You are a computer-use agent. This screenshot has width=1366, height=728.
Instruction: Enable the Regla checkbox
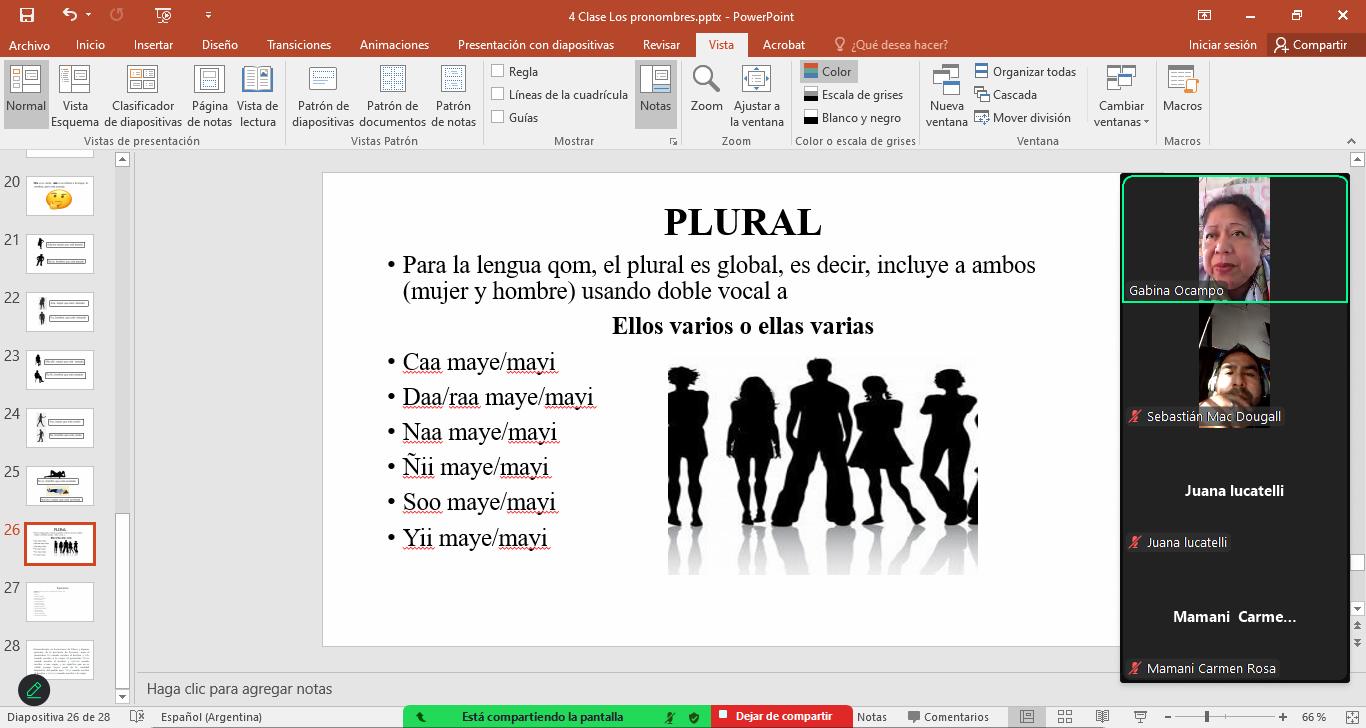497,72
